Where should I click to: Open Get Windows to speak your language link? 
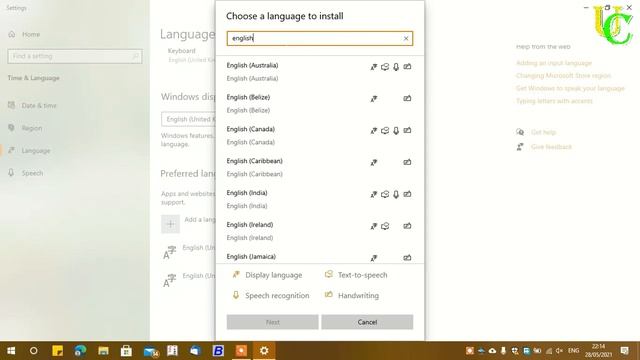click(570, 89)
